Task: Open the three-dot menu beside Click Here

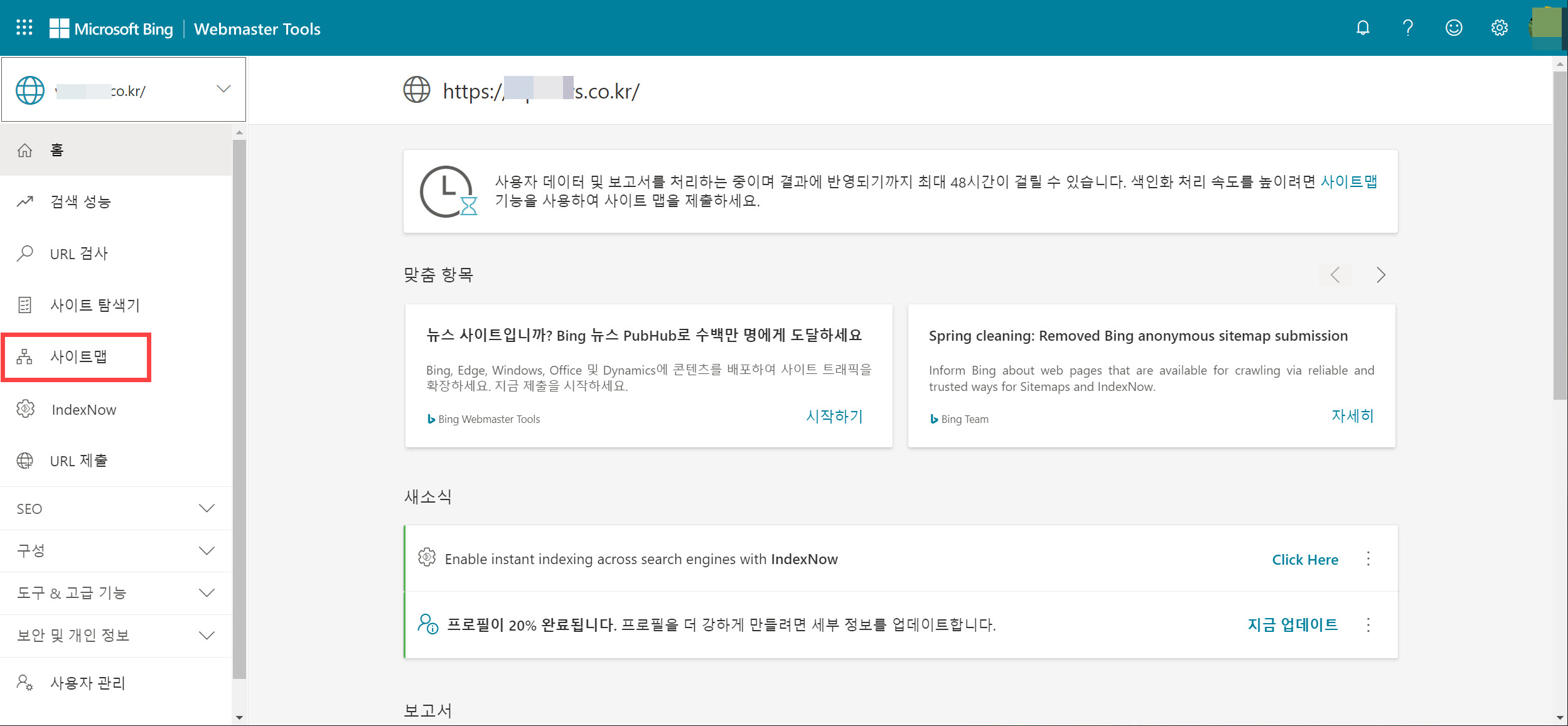Action: [x=1368, y=559]
